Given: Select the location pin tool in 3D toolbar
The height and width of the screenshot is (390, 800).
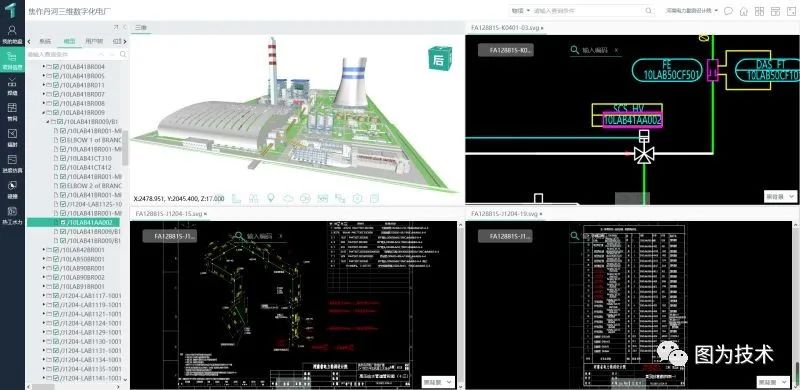Looking at the screenshot, I should pos(271,198).
